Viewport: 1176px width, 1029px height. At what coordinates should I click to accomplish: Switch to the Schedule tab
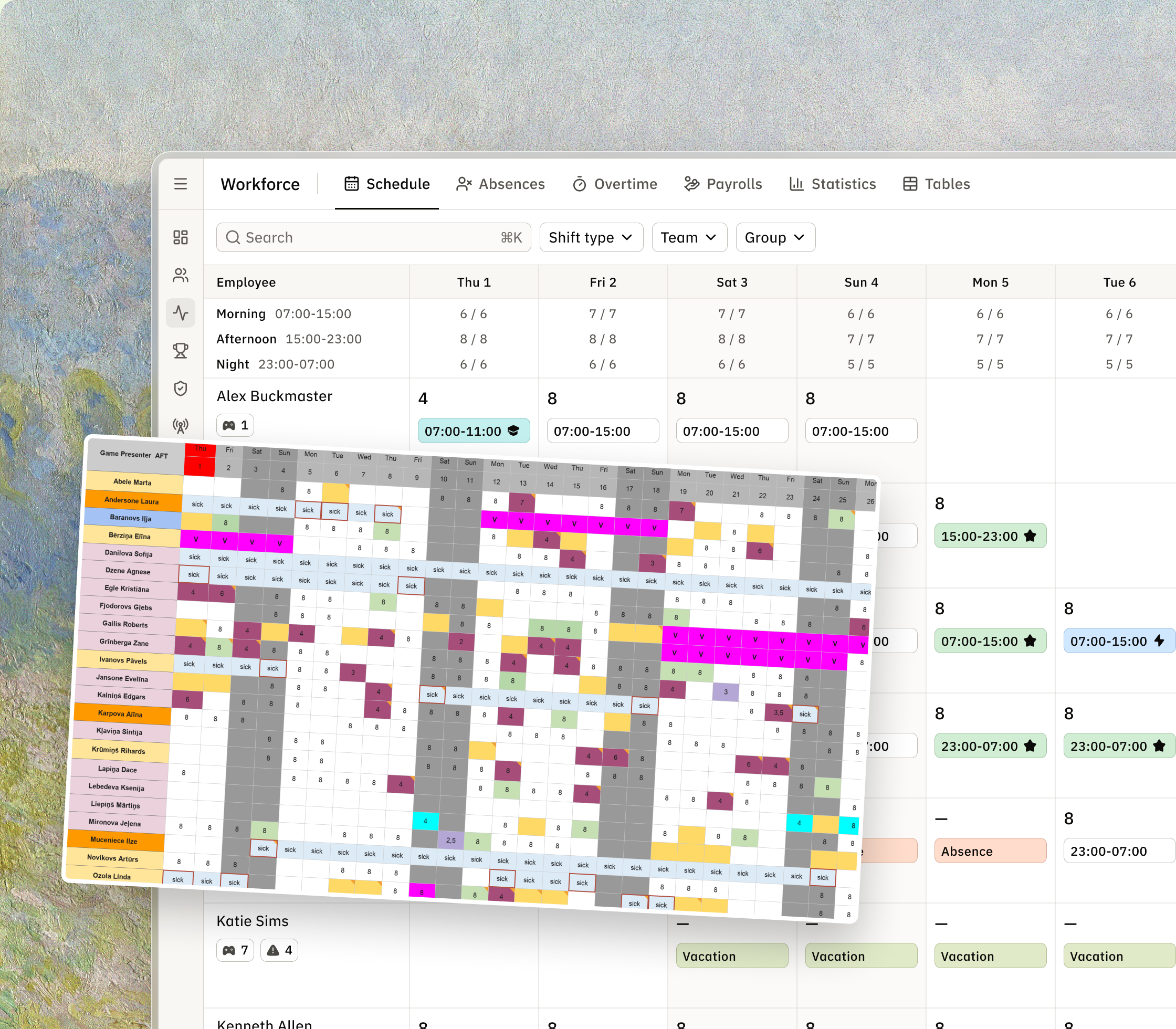coord(386,184)
